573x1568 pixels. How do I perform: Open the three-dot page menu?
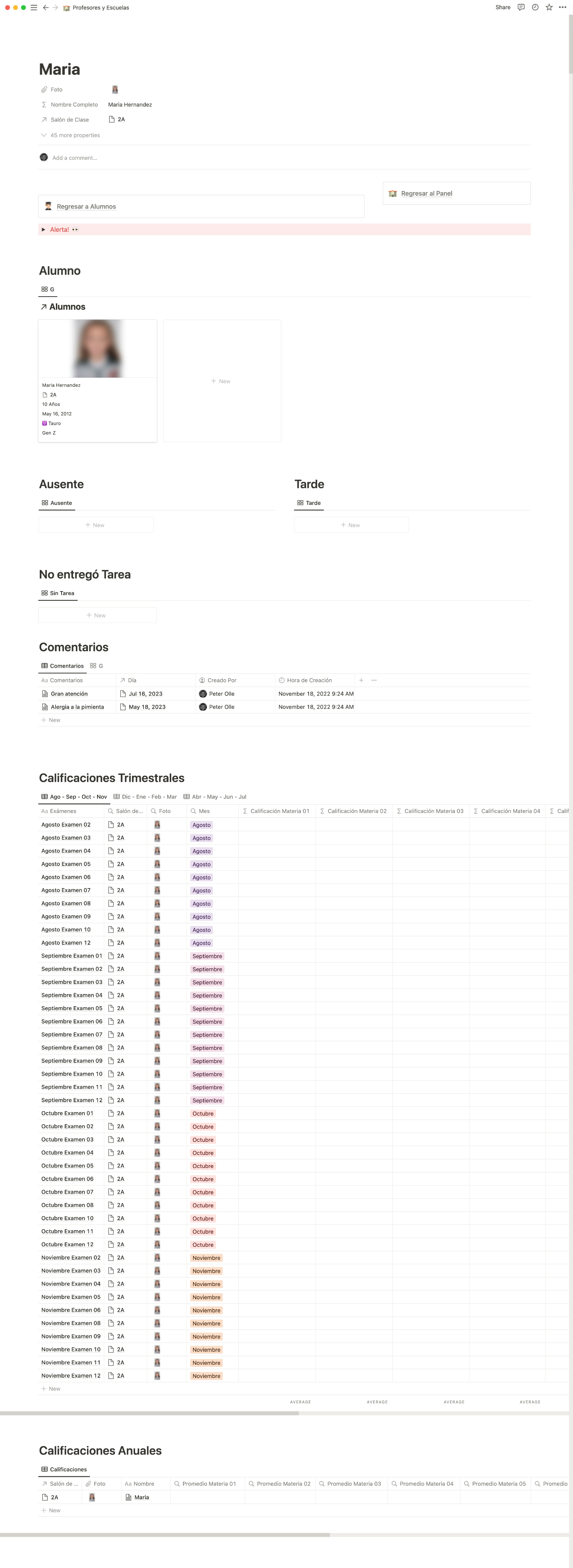tap(562, 7)
